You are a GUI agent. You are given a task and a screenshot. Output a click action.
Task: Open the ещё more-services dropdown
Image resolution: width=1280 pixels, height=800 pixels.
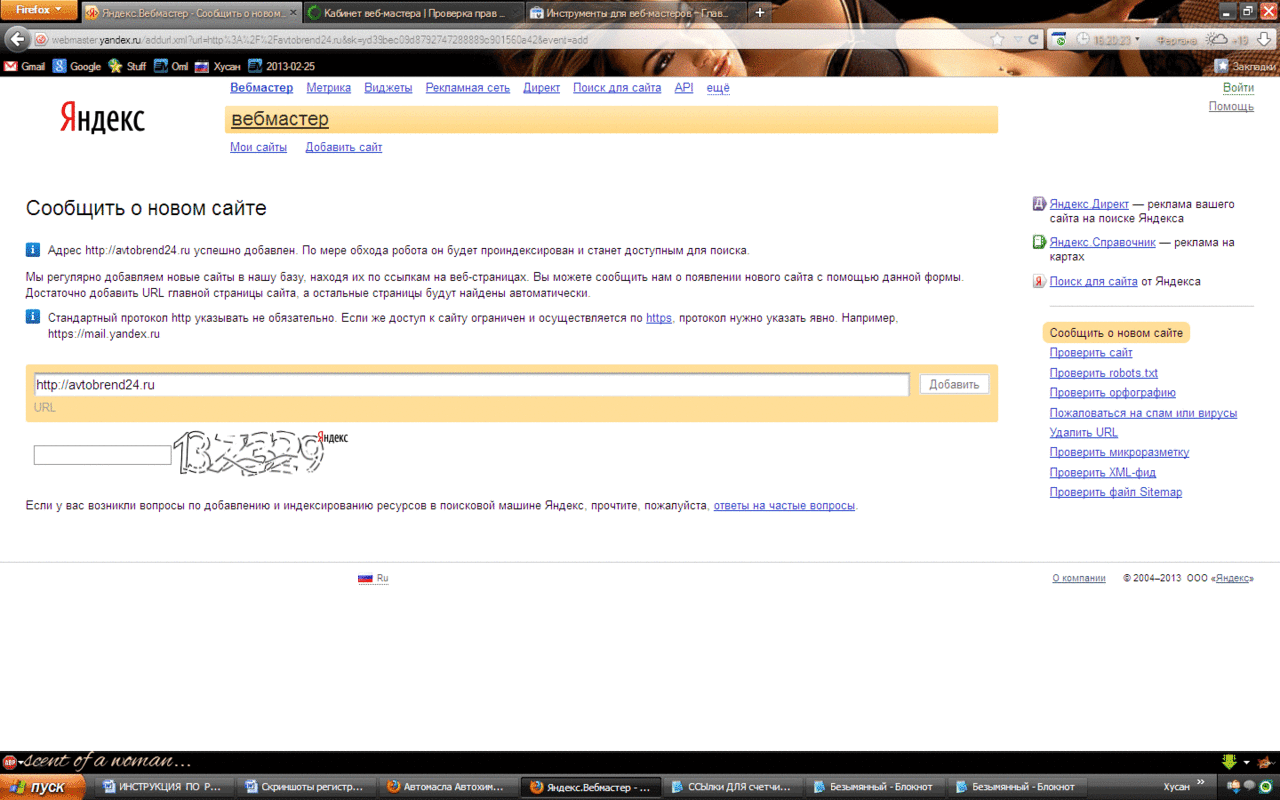(718, 88)
